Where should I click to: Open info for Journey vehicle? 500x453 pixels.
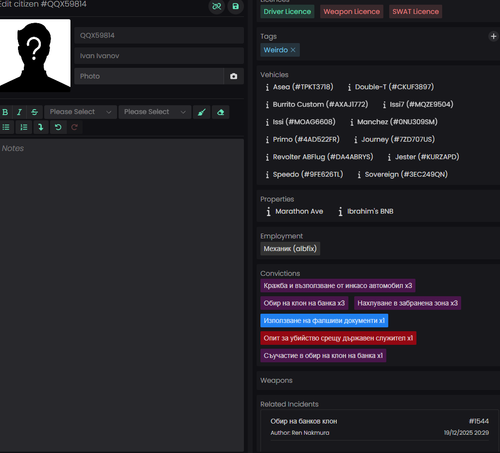pos(356,140)
